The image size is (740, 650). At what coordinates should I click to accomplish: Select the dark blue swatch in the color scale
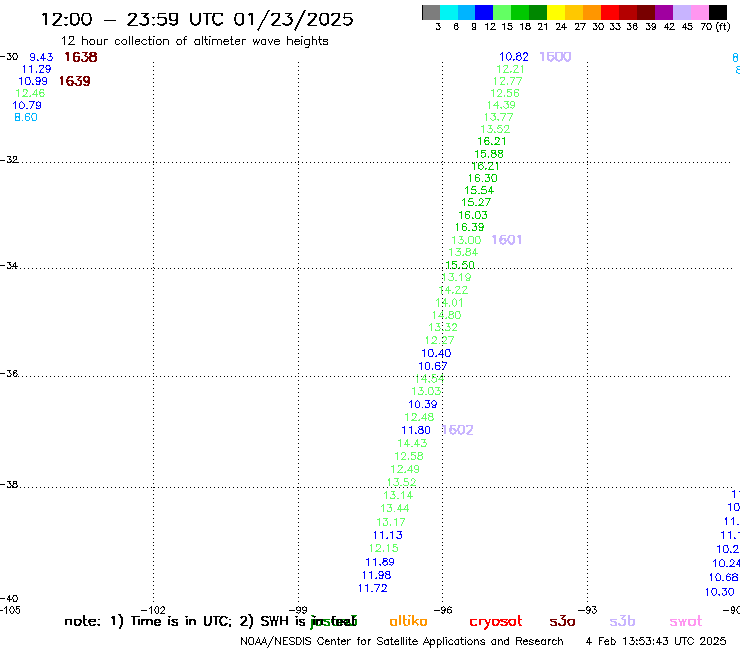485,12
